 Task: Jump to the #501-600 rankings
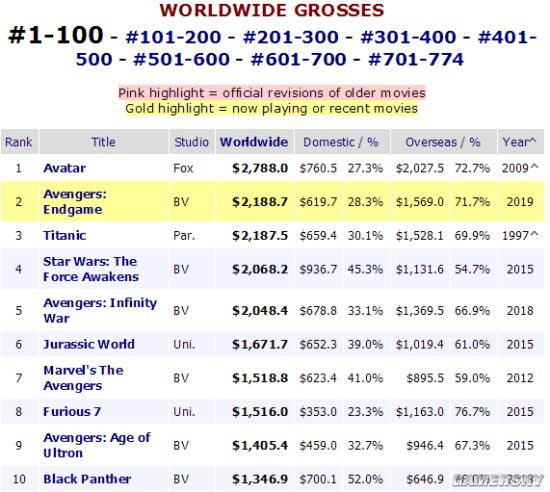click(181, 59)
